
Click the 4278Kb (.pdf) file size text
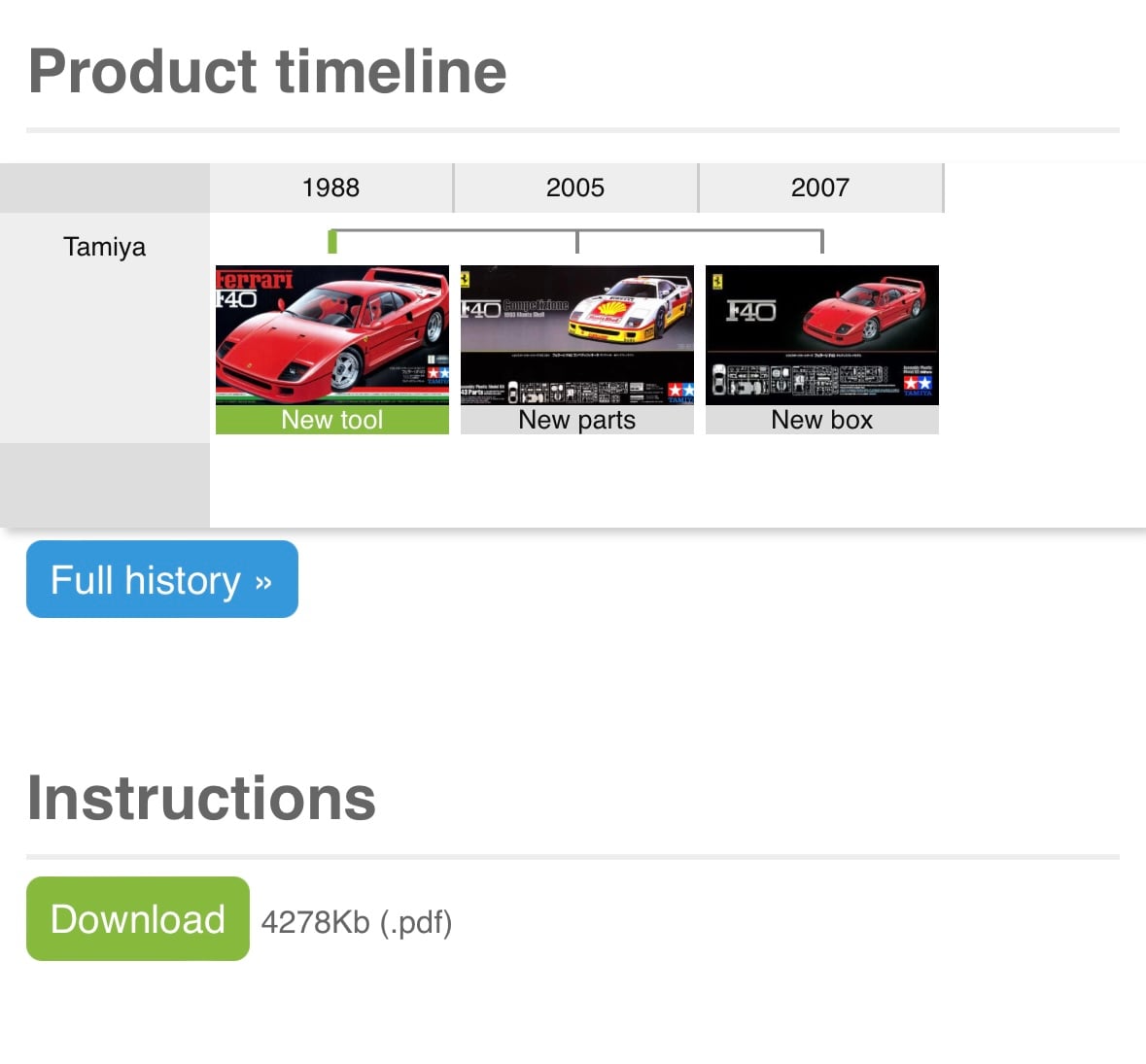coord(357,922)
